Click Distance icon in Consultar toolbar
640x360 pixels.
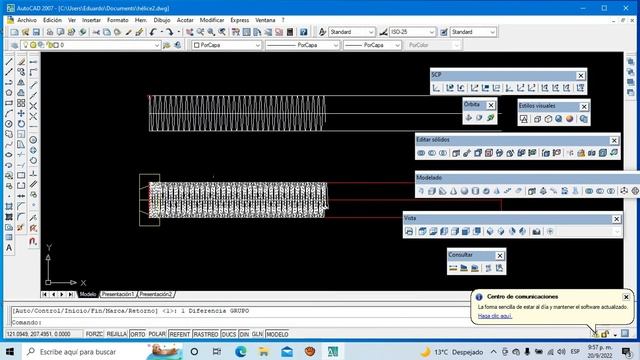click(453, 268)
